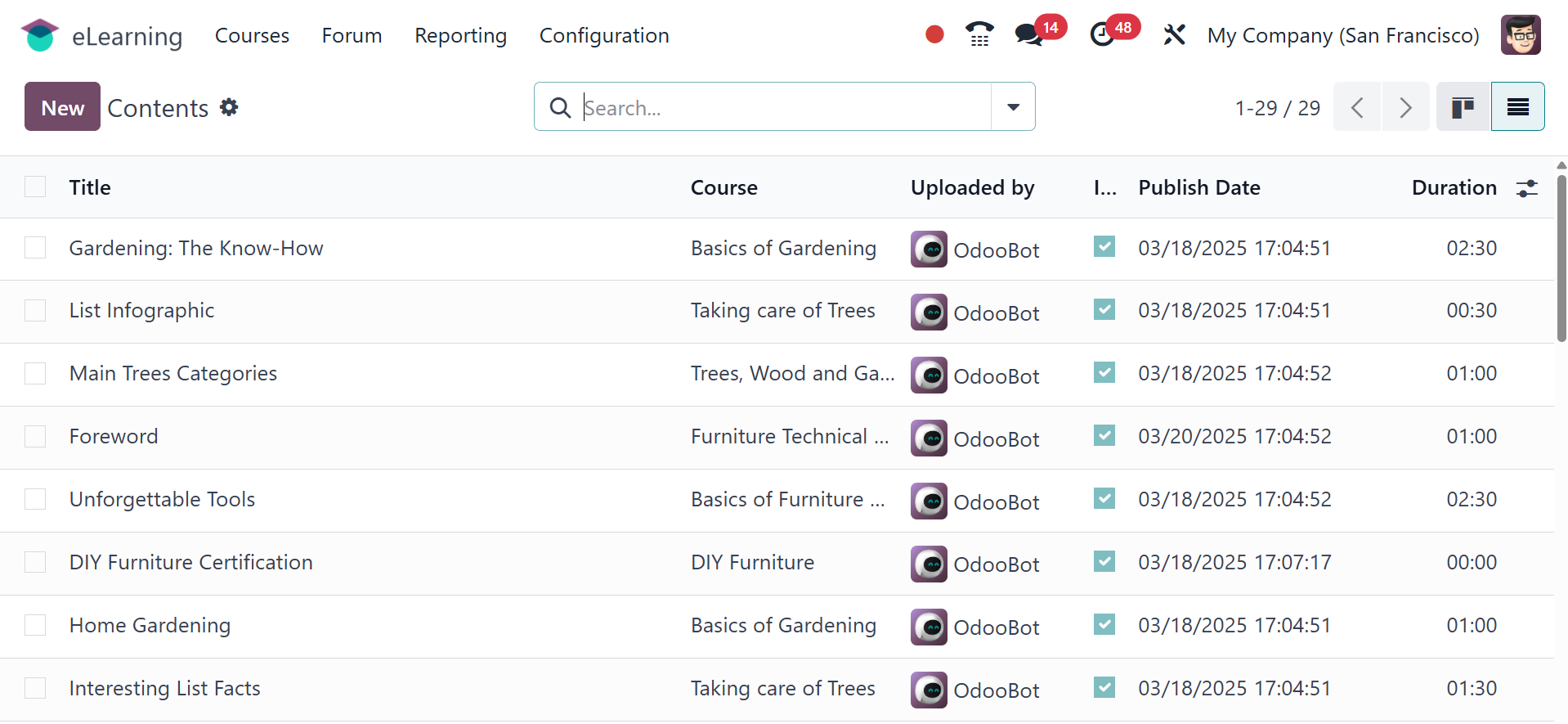Click the 01:30 duration of Interesting List Facts

click(1472, 688)
